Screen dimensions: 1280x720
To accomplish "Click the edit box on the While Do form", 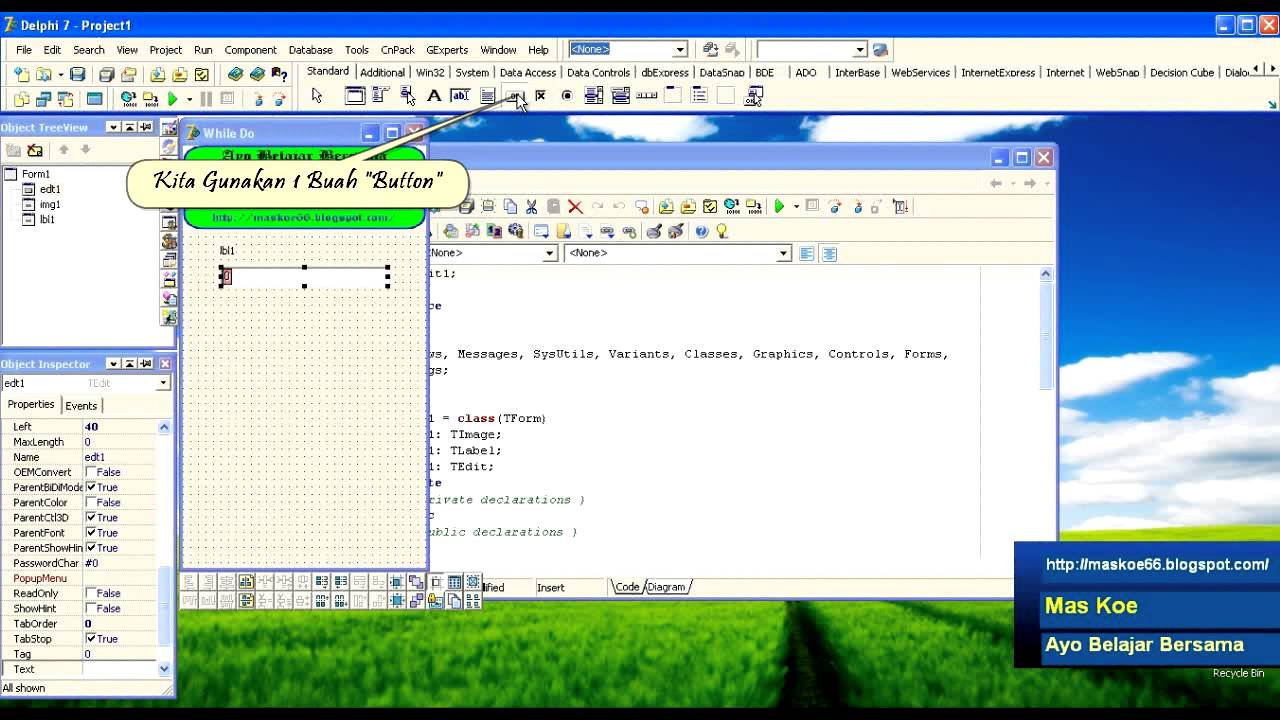I will [305, 276].
